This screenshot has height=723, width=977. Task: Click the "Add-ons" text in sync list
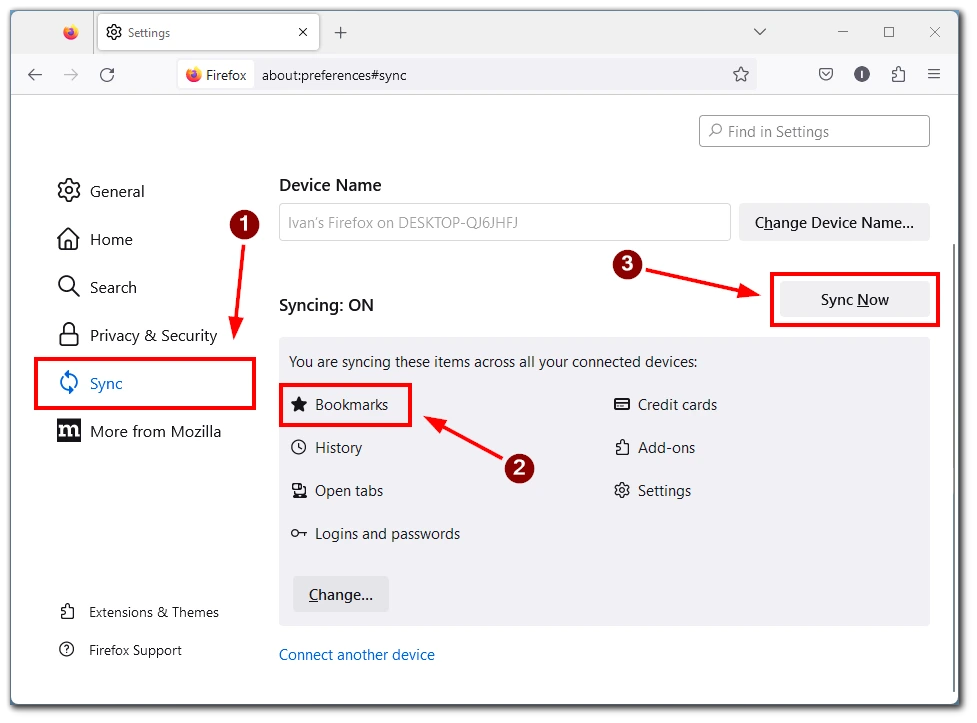(x=666, y=448)
